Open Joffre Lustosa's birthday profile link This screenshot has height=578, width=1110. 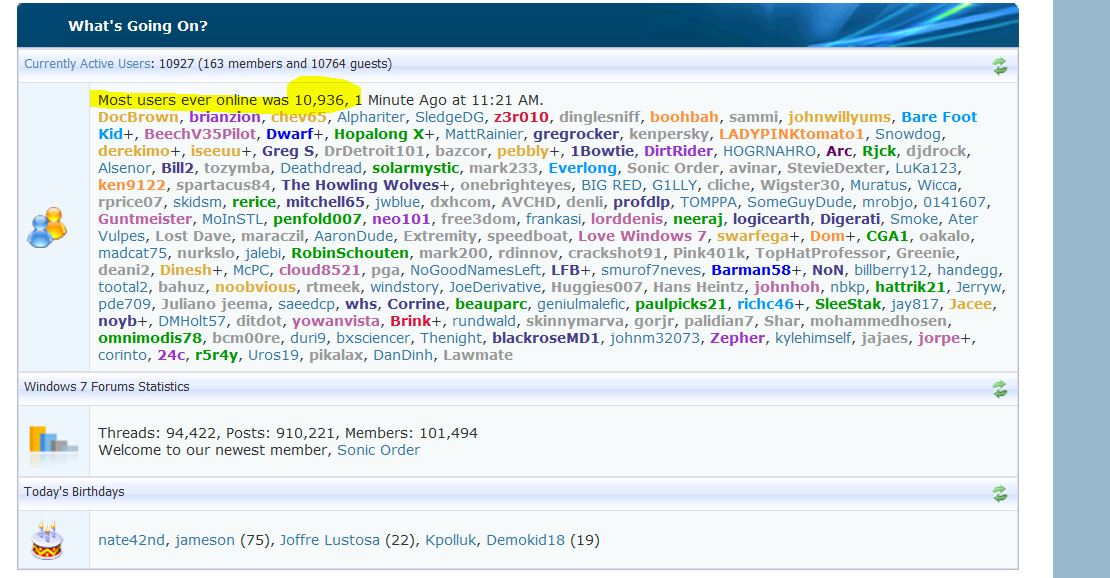tap(329, 540)
